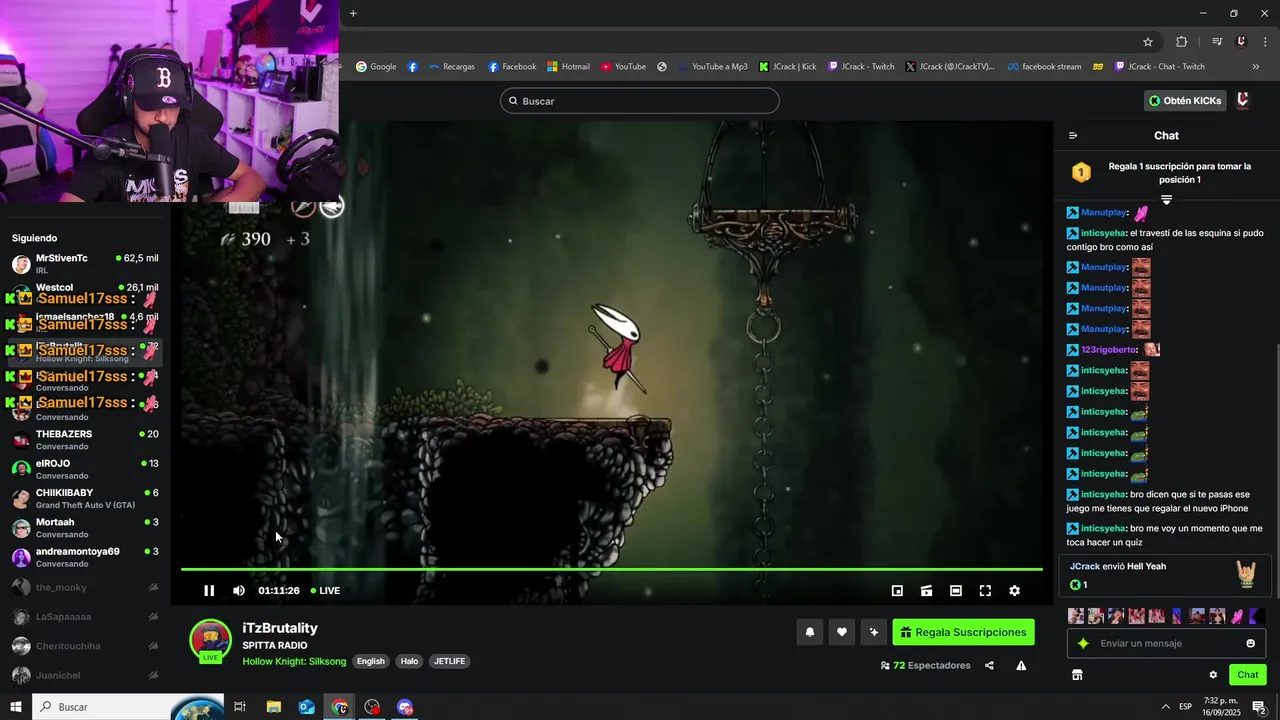Click the JETLIFE tag
This screenshot has height=720, width=1280.
point(449,661)
